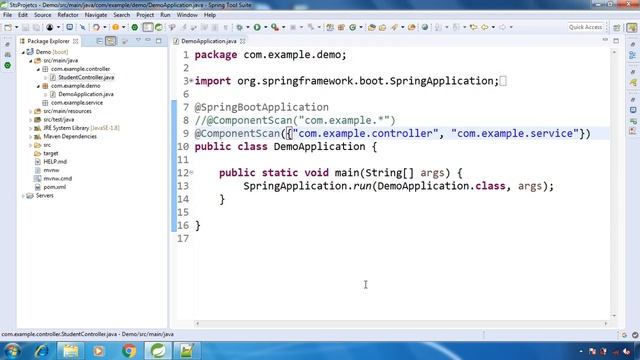Open Package Explorer view menu triangle
This screenshot has width=640, height=360.
[138, 40]
